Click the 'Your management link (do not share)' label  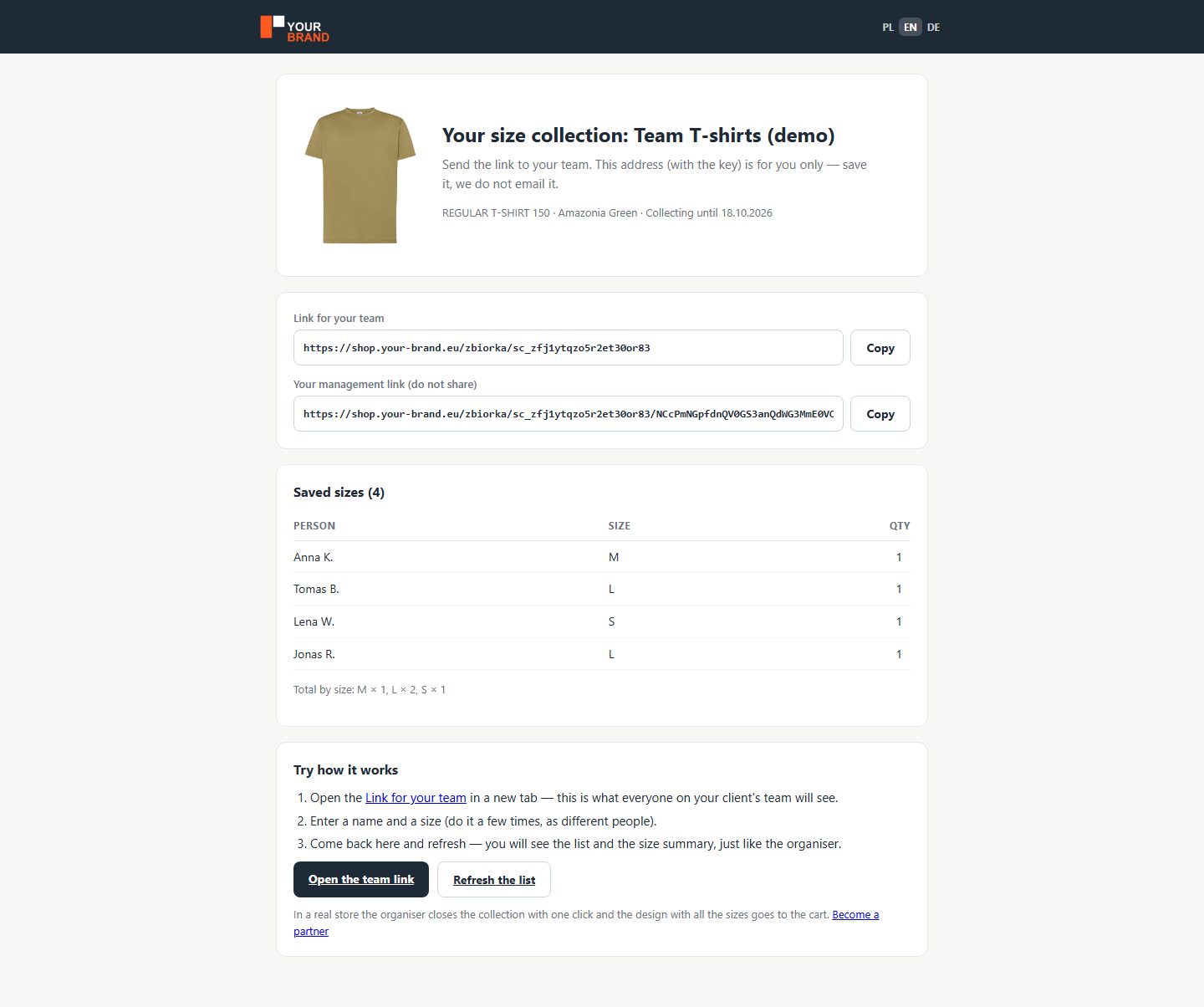(x=385, y=385)
